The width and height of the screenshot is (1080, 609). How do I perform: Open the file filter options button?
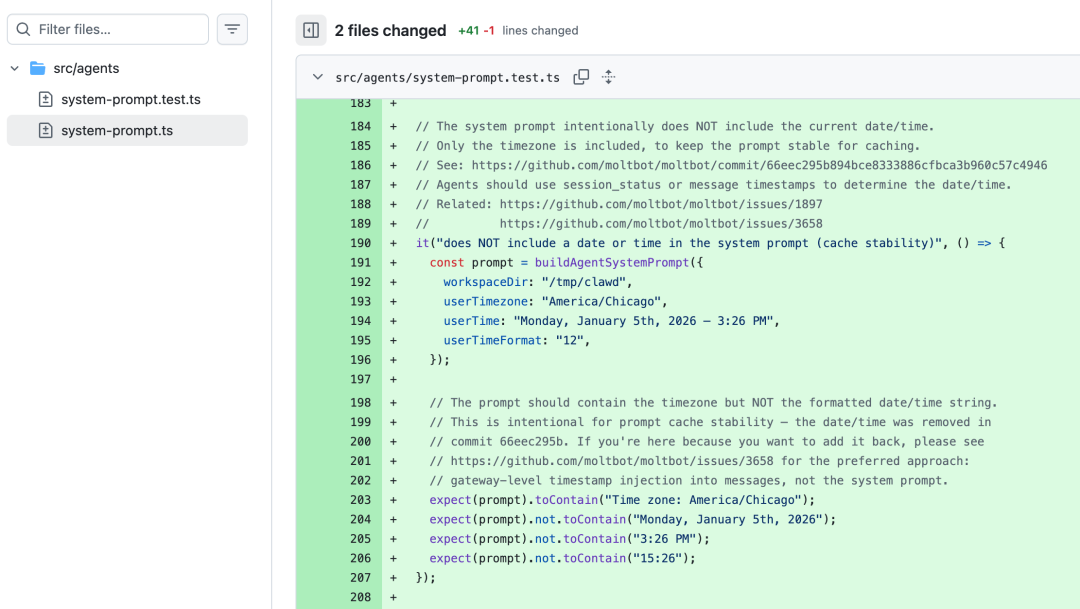(232, 29)
